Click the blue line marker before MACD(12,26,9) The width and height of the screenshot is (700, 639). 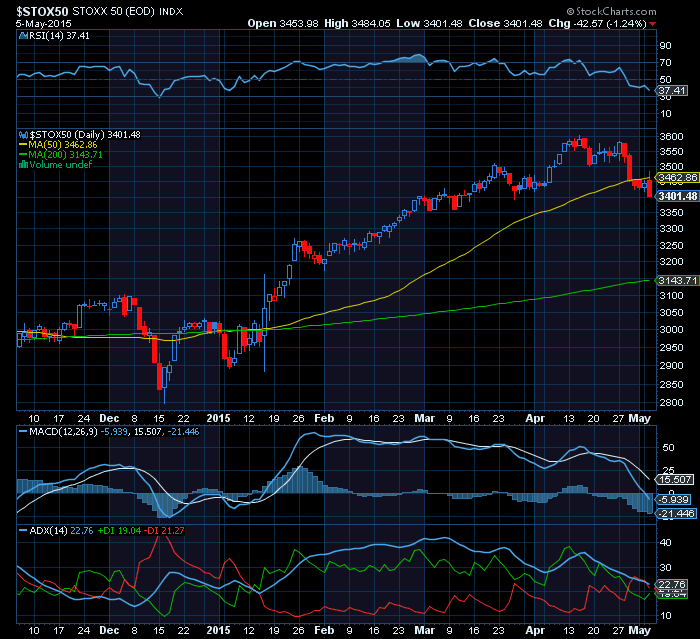[x=23, y=432]
